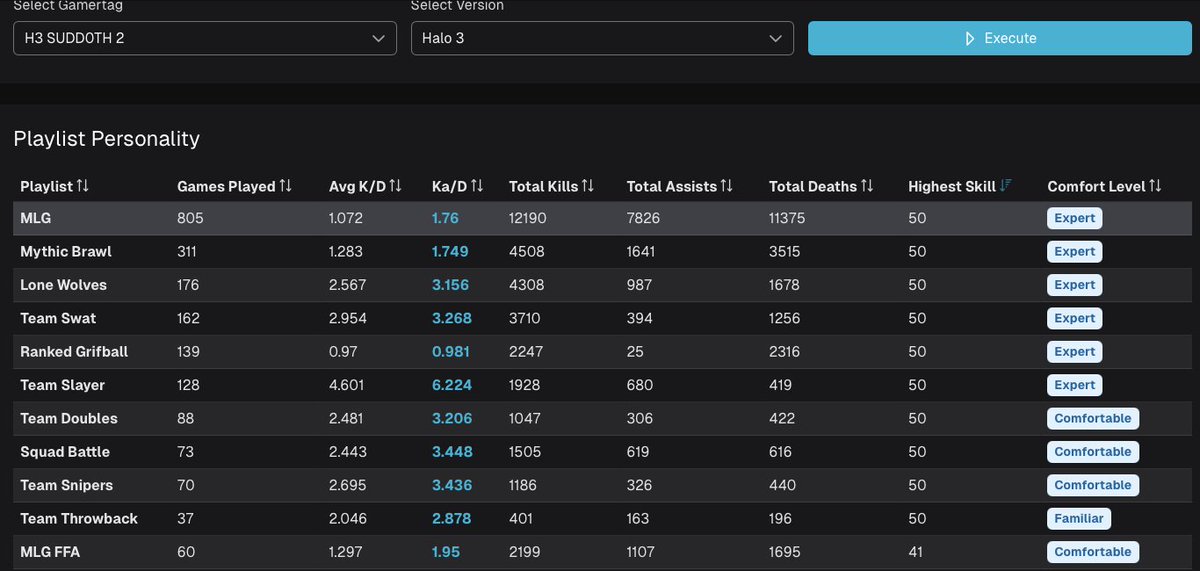Click the Halo 3 version field

tap(602, 38)
